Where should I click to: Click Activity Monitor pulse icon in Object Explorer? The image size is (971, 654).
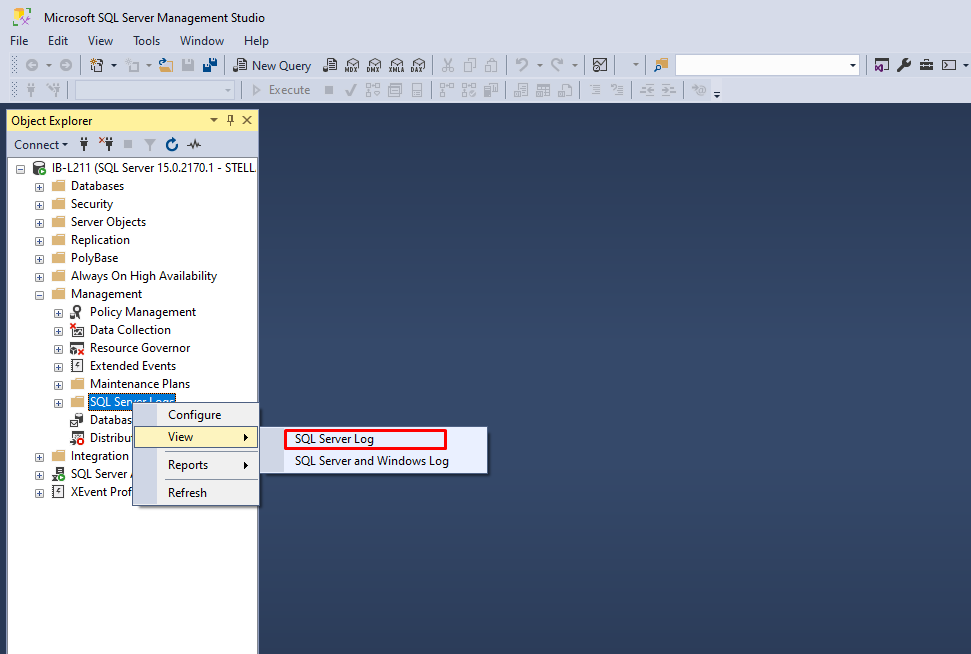194,144
